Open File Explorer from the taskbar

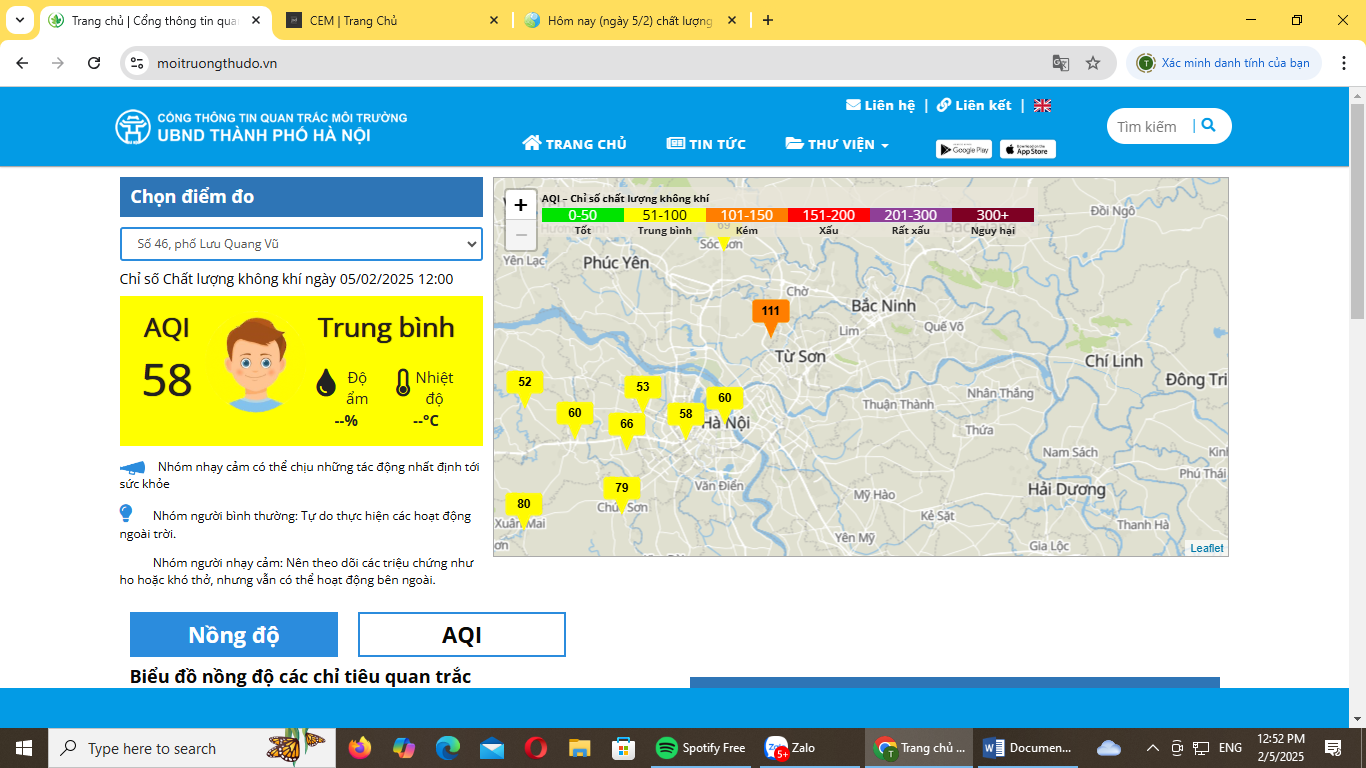point(580,748)
